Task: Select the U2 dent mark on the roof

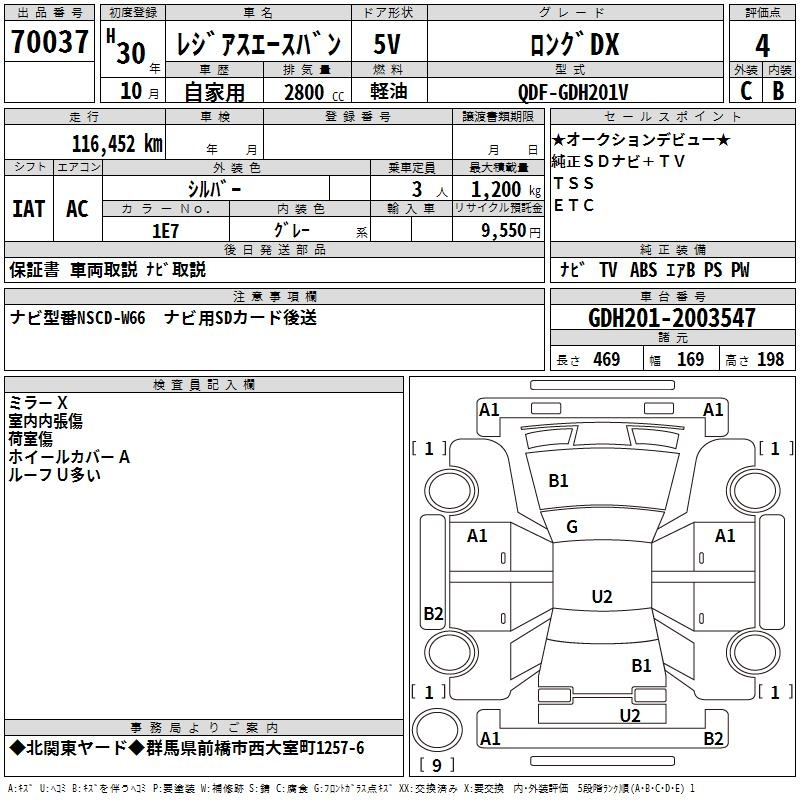Action: (x=601, y=597)
